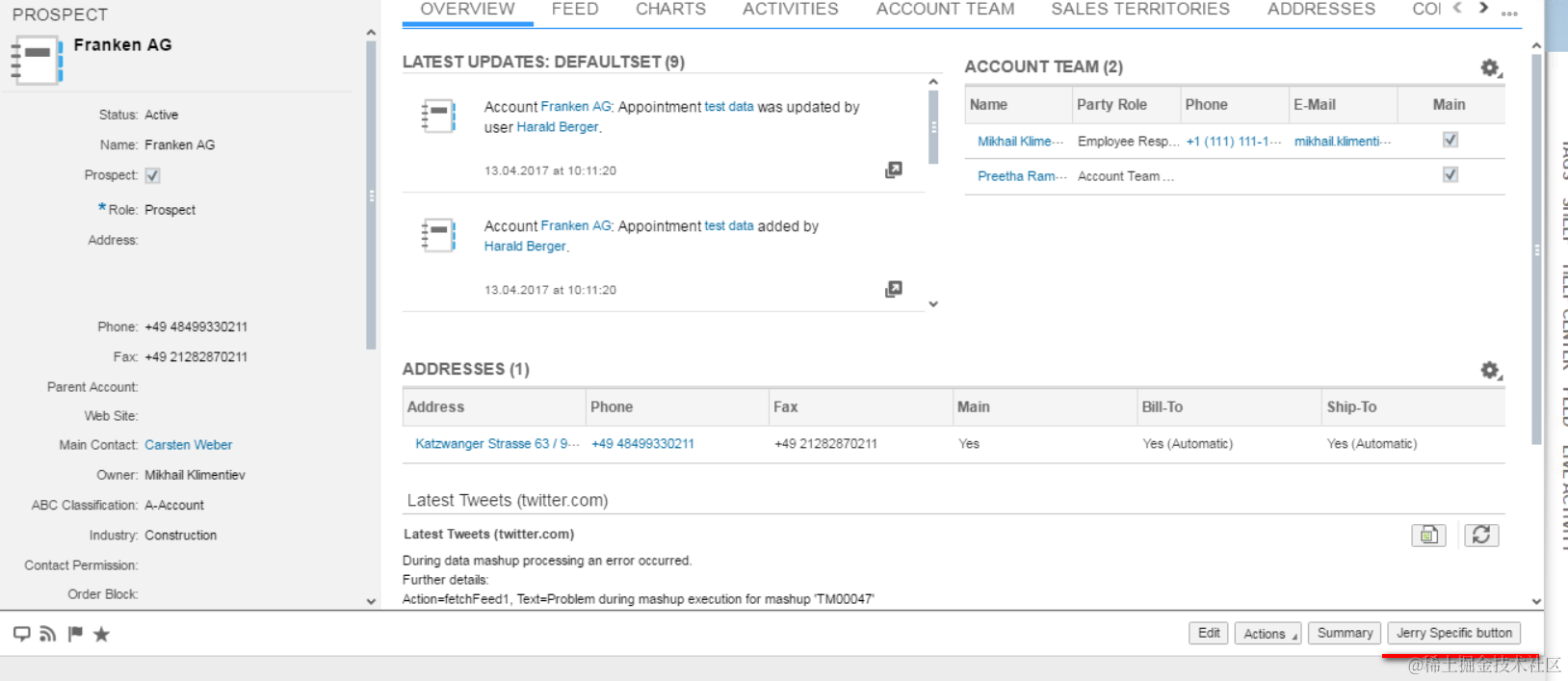Click the Jerry Specific button
The image size is (1568, 681).
pyautogui.click(x=1454, y=633)
